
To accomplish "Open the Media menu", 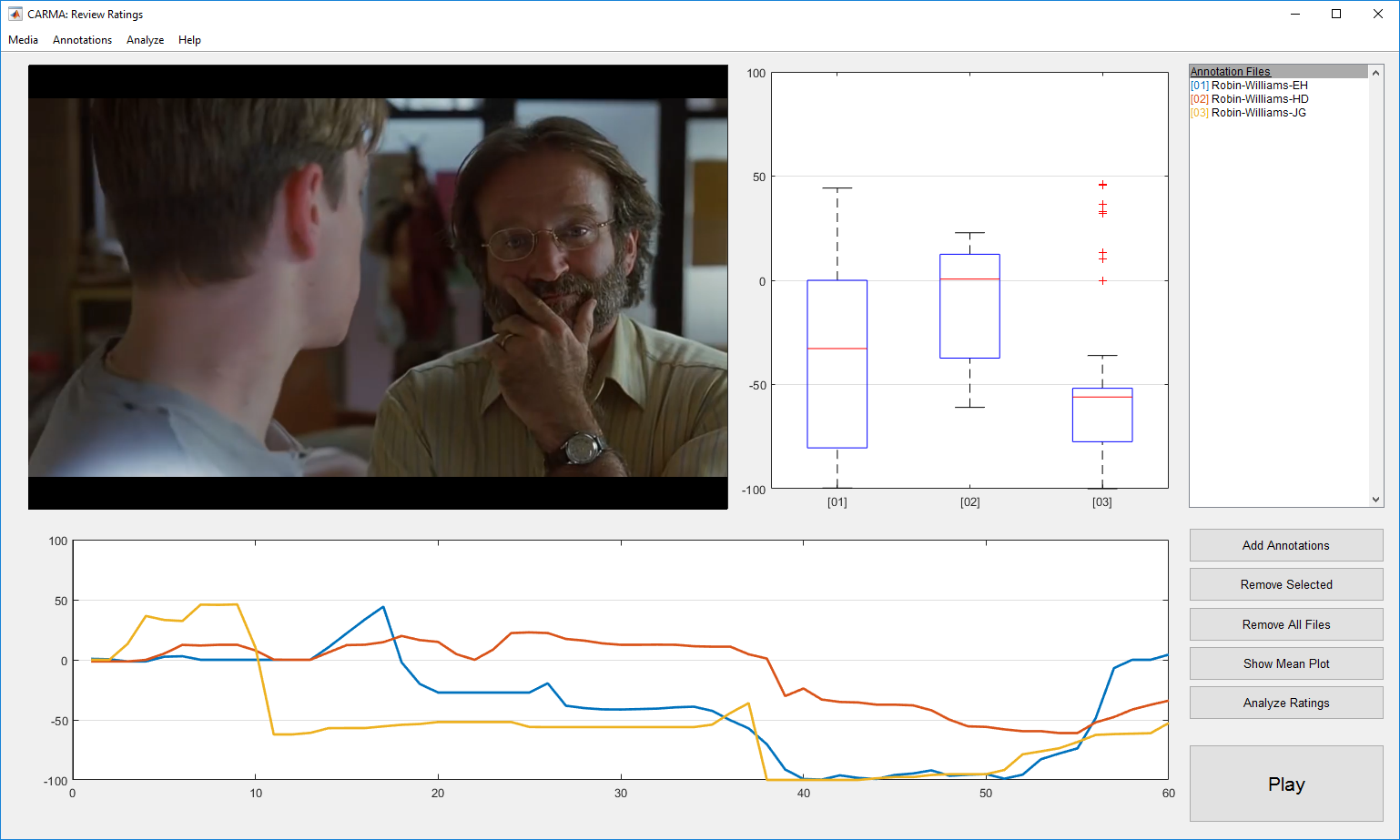I will [23, 40].
